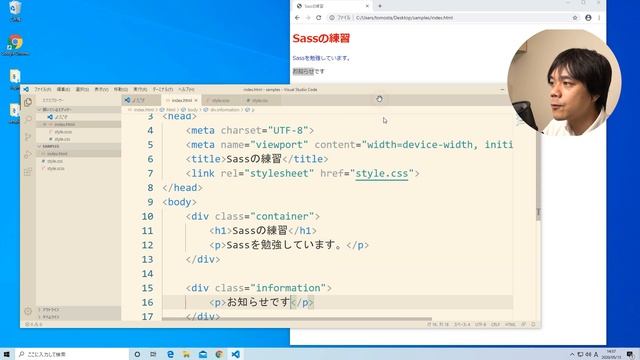
Task: Select the Google Chrome desktop shortcut
Action: 15,45
